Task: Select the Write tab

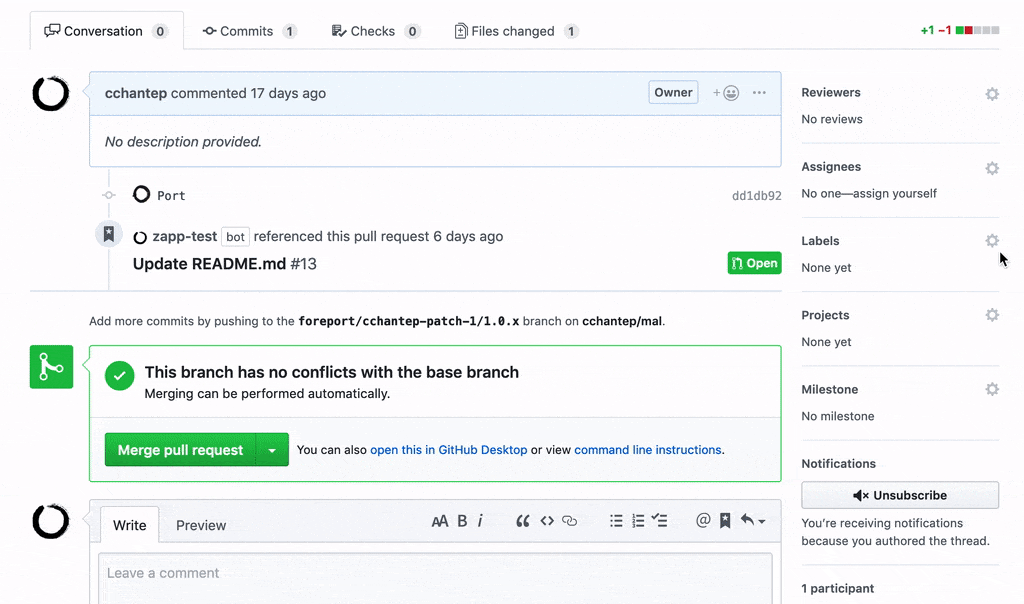Action: click(x=129, y=525)
